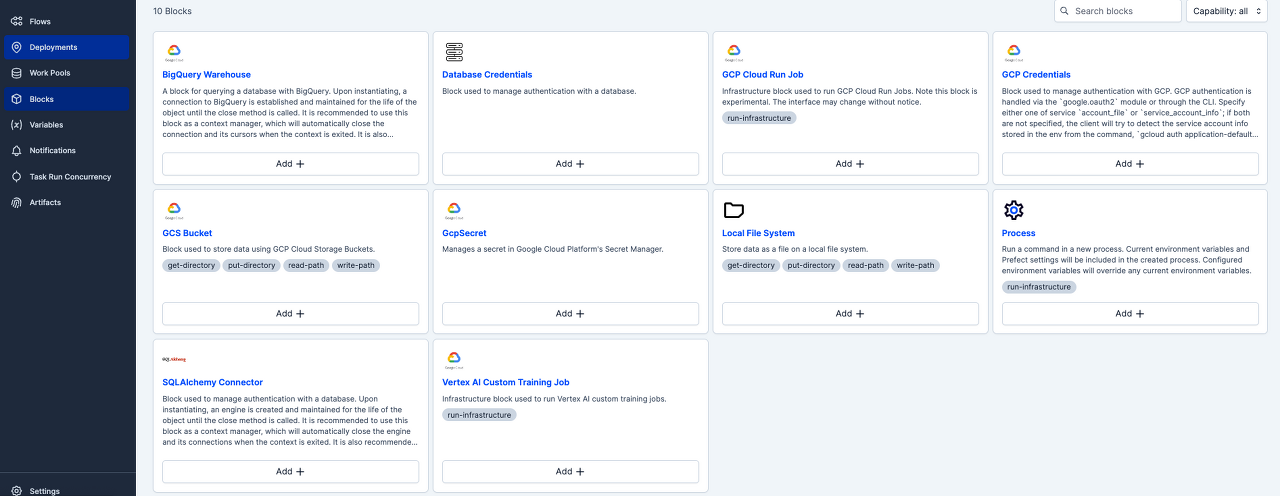Select Blocks in the sidebar
This screenshot has width=1280, height=496.
click(65, 99)
